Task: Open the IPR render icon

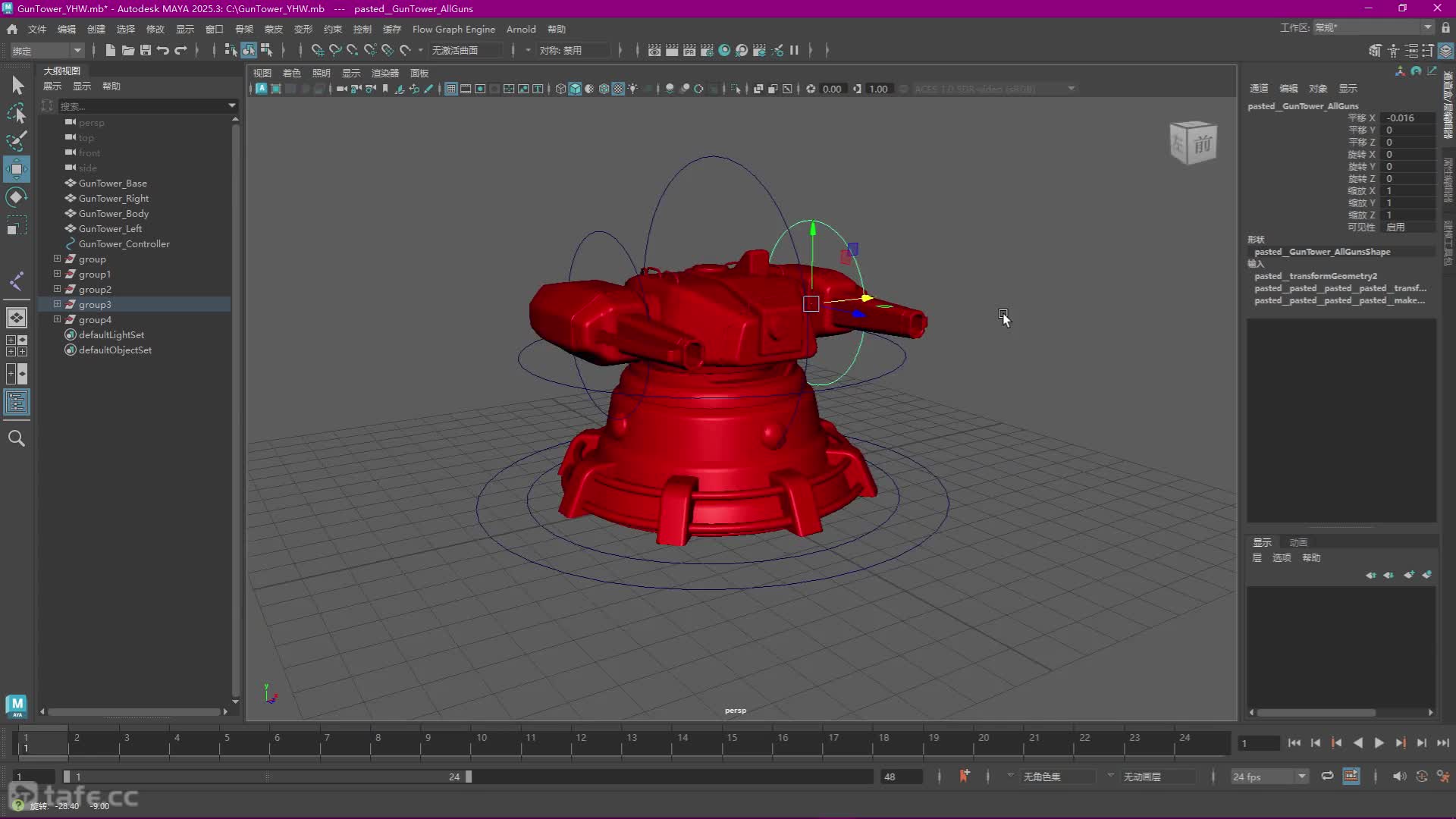Action: pos(689,50)
